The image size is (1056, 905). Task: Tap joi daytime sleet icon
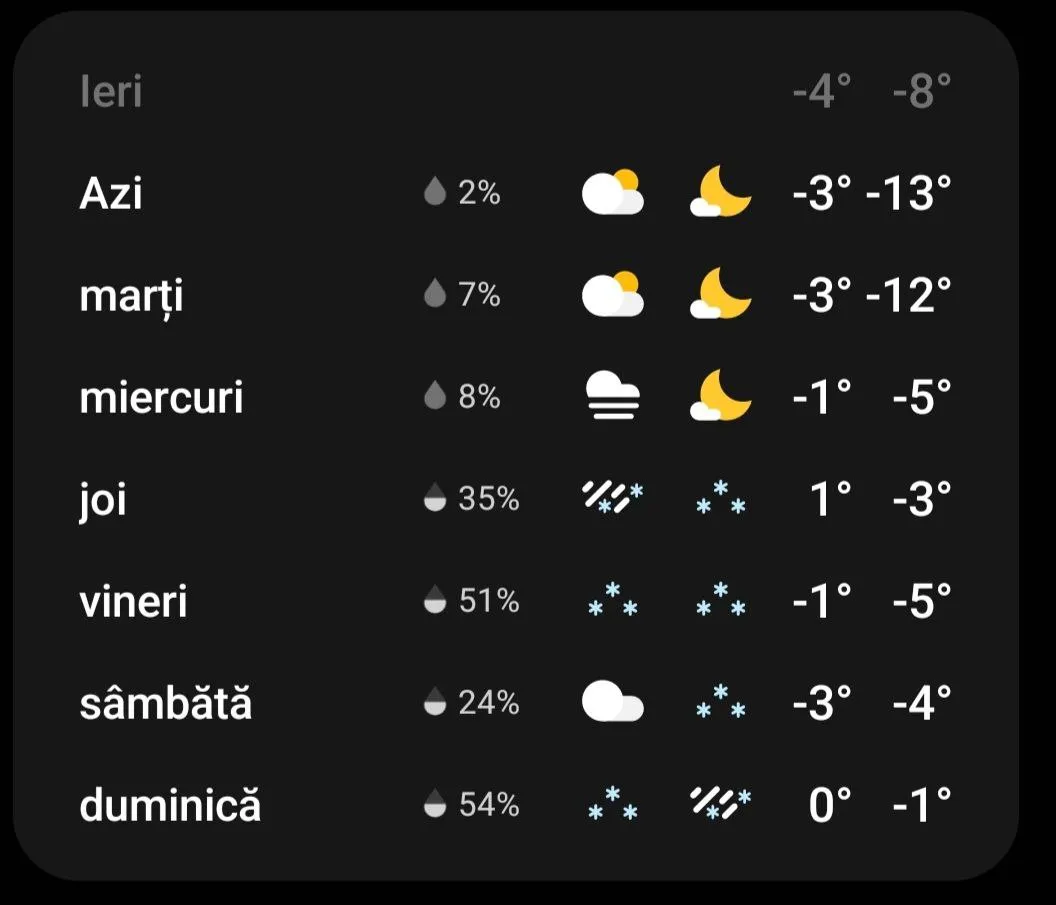pyautogui.click(x=612, y=498)
